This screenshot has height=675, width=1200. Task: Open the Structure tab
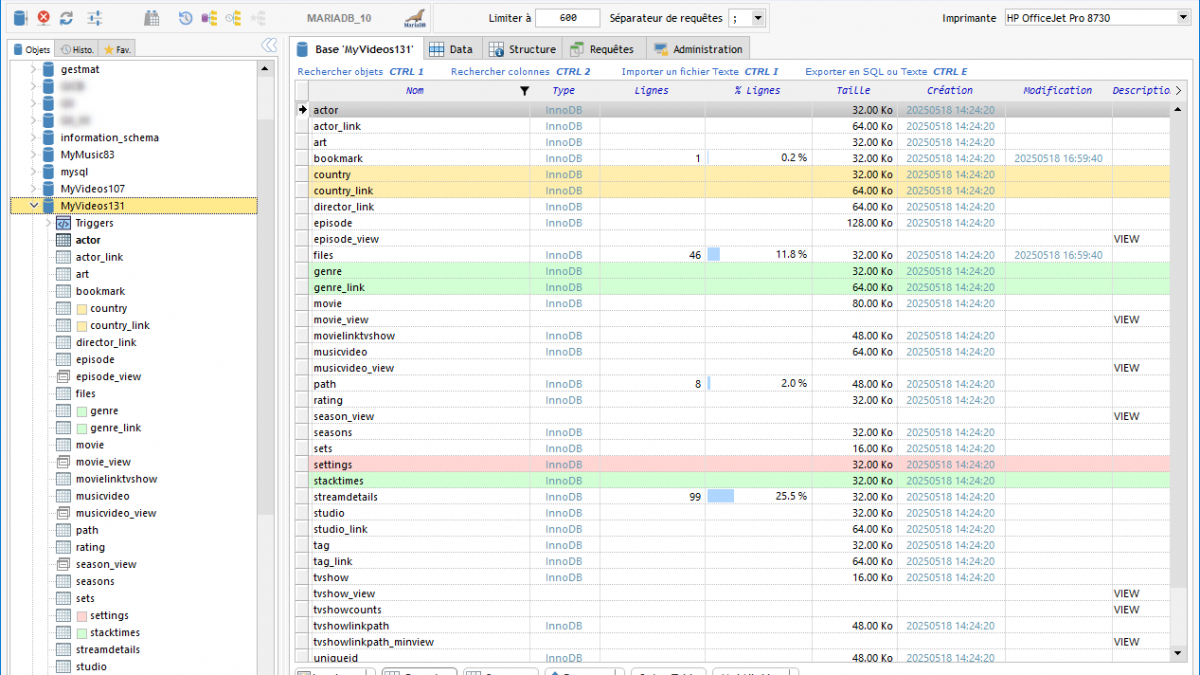[522, 49]
